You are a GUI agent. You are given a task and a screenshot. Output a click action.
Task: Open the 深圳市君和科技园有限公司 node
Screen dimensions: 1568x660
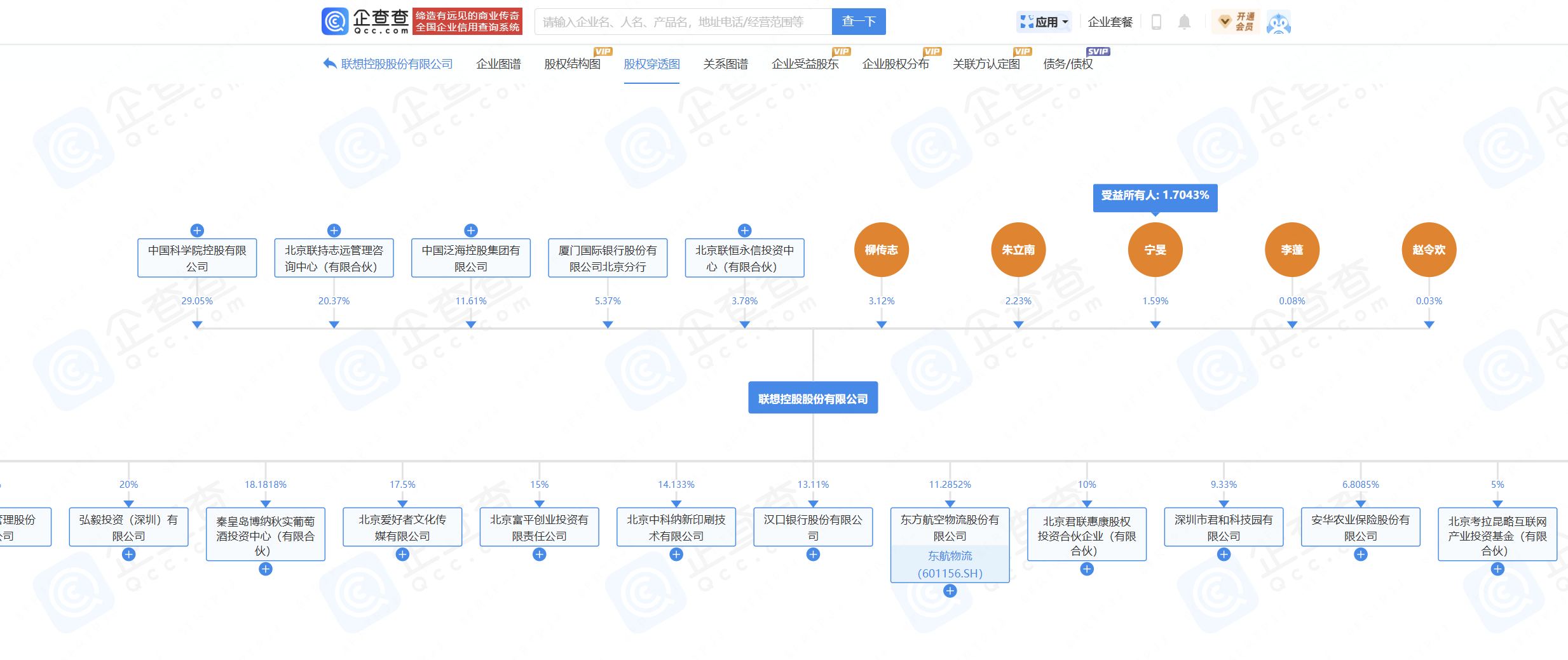coord(1224,527)
